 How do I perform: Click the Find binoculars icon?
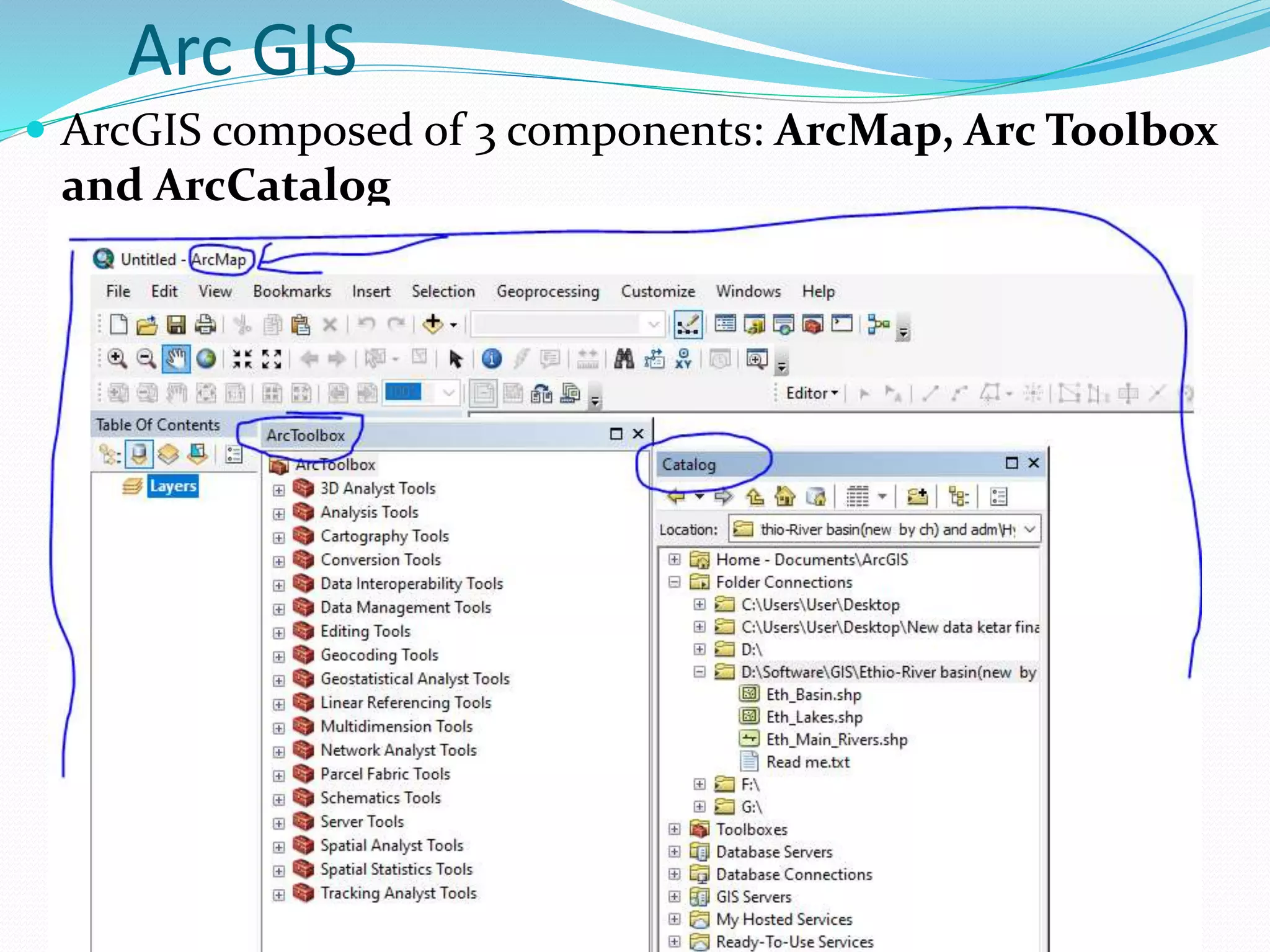tap(624, 359)
